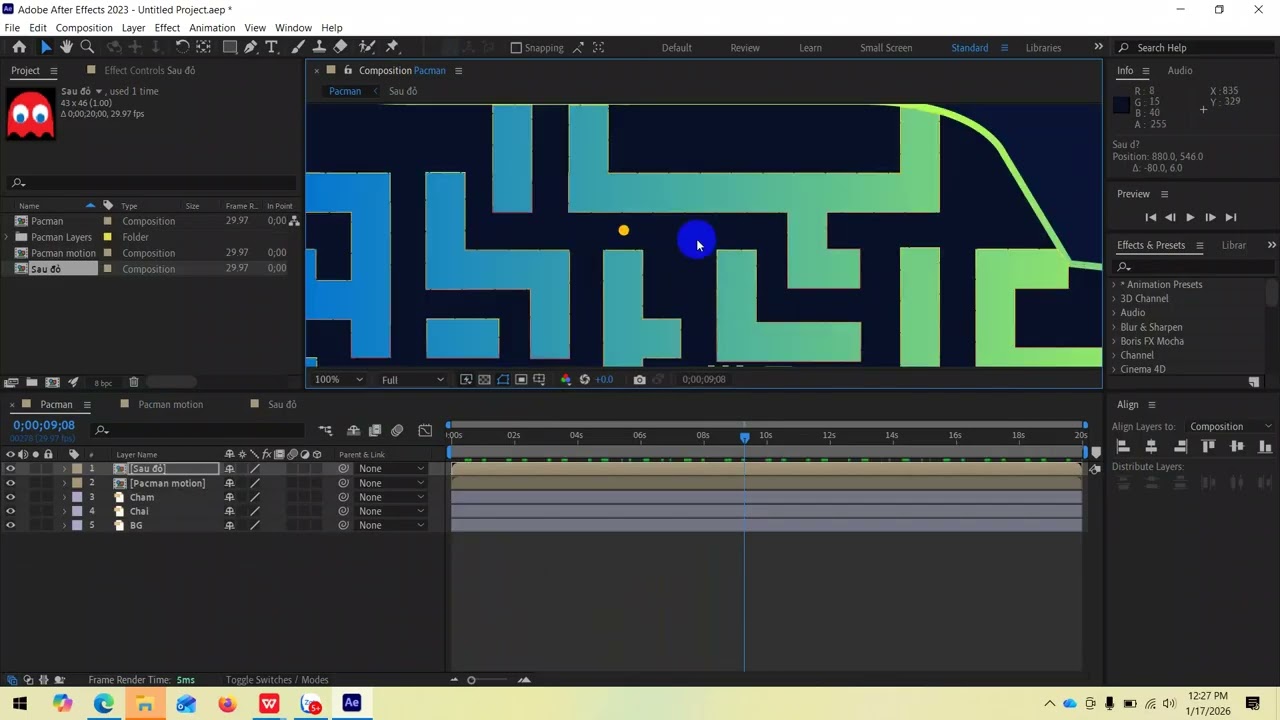Enable Frame Blending switch in timeline header
Image resolution: width=1280 pixels, height=720 pixels.
375,431
